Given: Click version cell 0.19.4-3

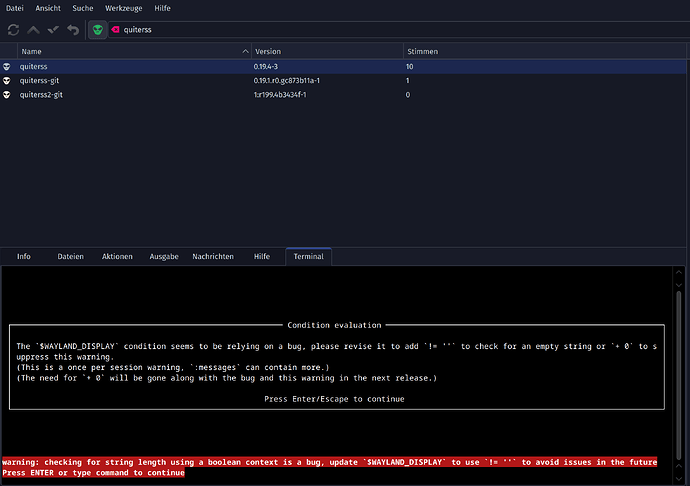Looking at the screenshot, I should pyautogui.click(x=265, y=66).
